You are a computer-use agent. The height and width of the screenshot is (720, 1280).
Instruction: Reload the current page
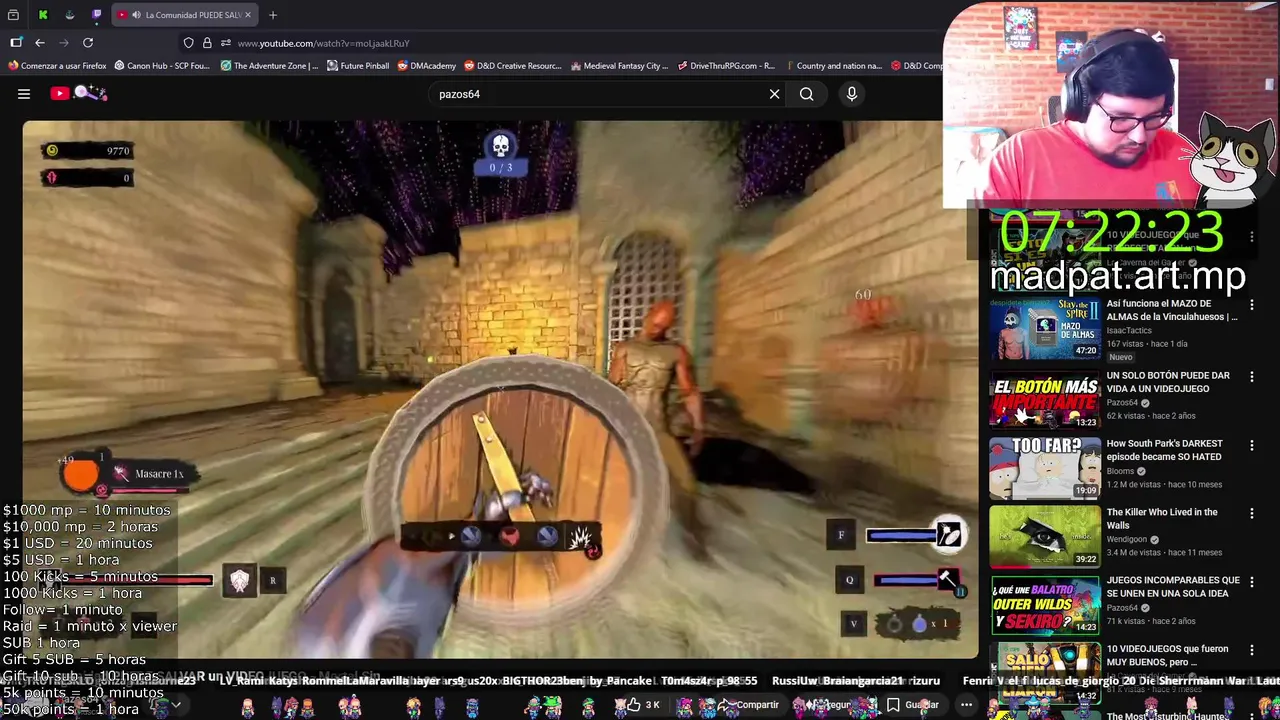(x=88, y=43)
